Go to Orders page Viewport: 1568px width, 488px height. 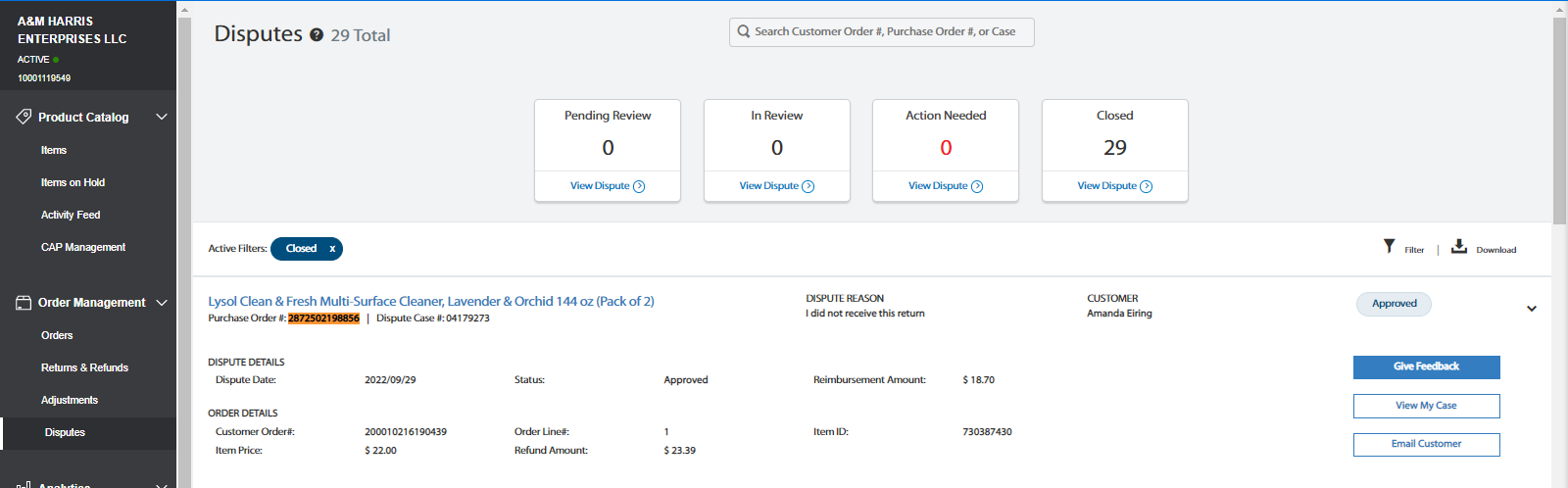pyautogui.click(x=57, y=335)
